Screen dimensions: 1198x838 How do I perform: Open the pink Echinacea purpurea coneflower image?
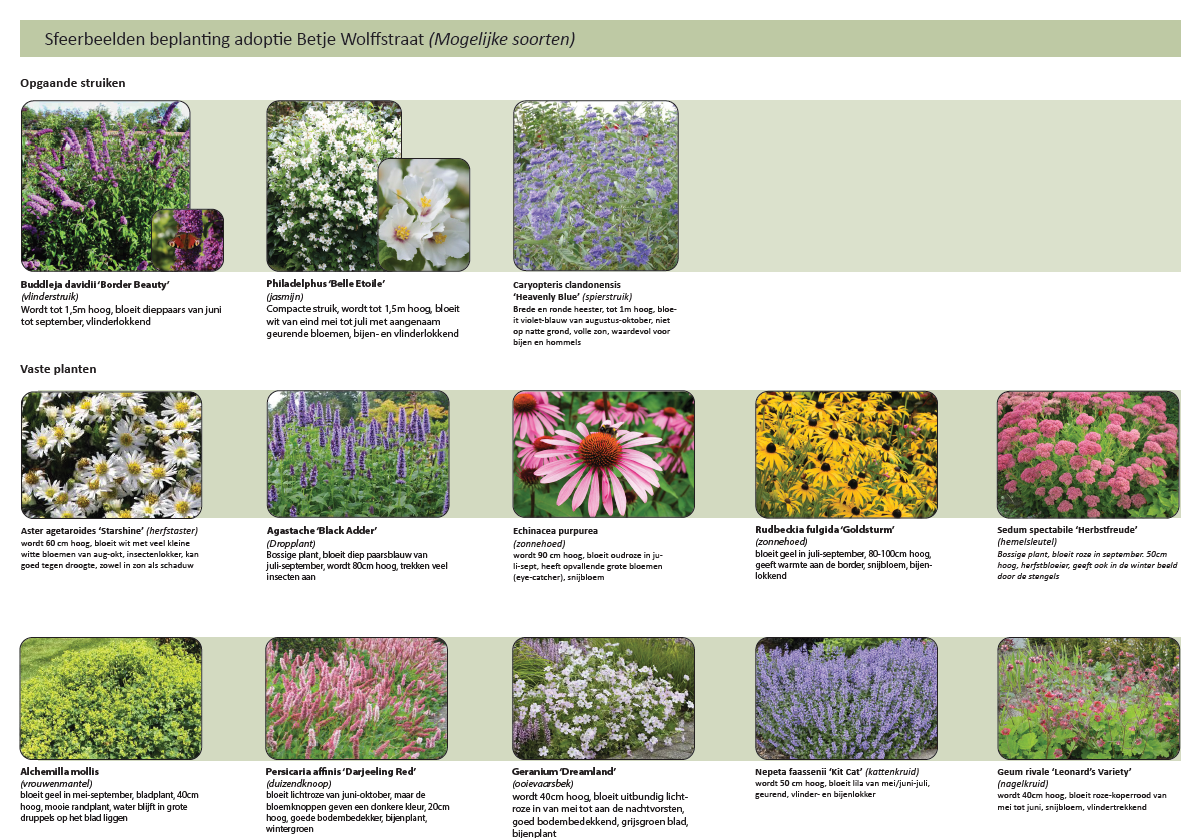coord(603,454)
